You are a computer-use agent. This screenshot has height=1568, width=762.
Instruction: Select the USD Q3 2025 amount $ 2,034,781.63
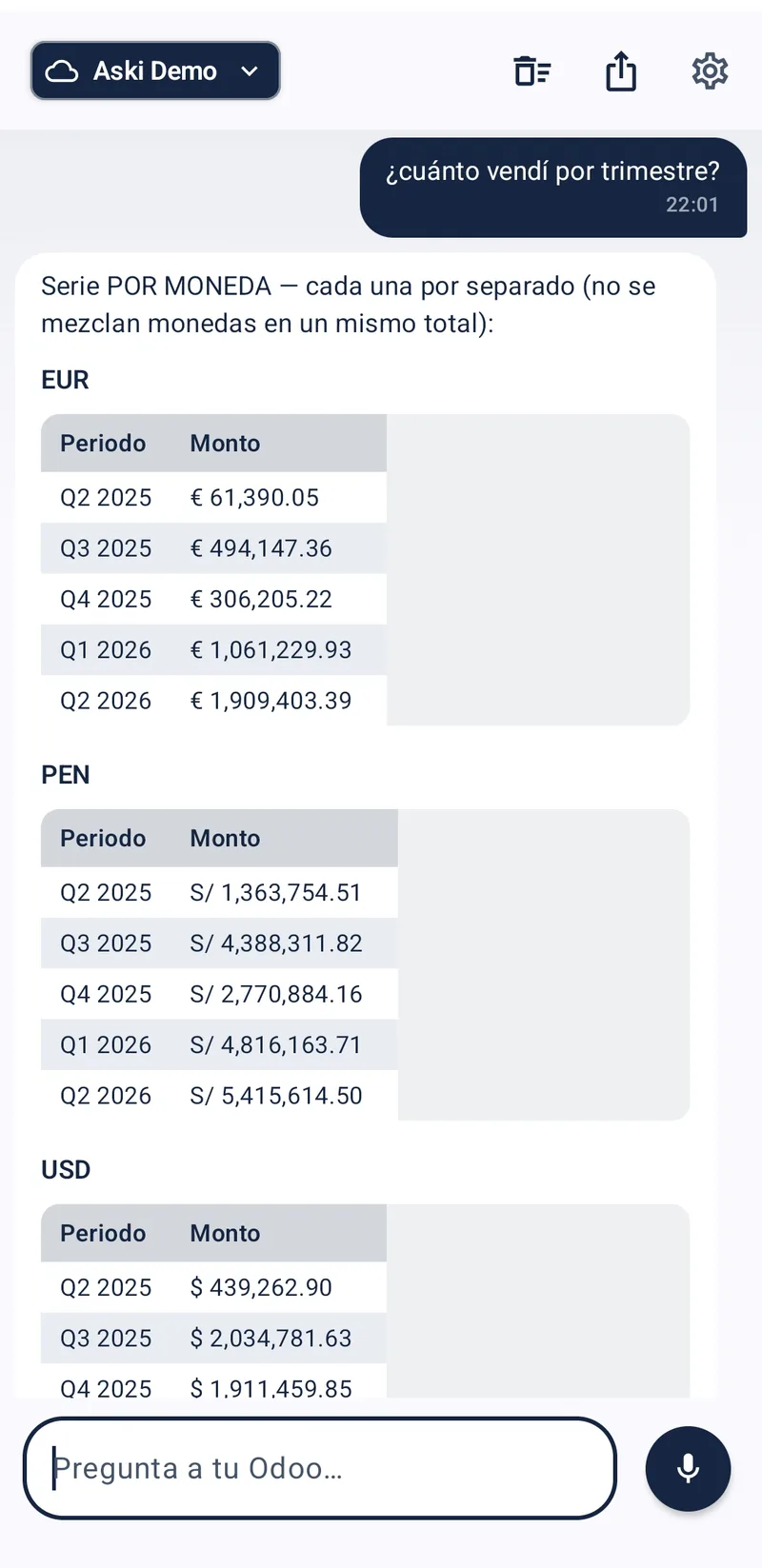point(271,1339)
